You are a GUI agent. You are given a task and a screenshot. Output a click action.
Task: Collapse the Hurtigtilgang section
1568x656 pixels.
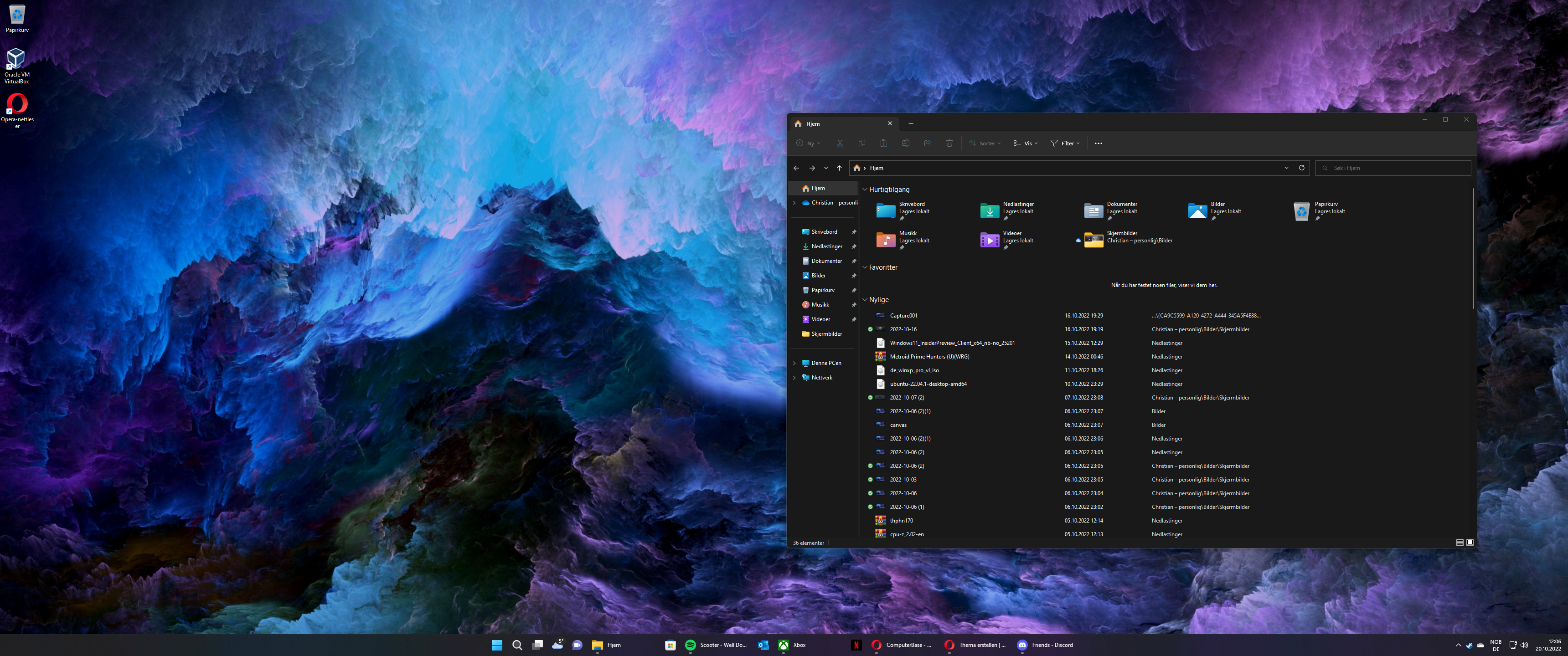click(865, 190)
